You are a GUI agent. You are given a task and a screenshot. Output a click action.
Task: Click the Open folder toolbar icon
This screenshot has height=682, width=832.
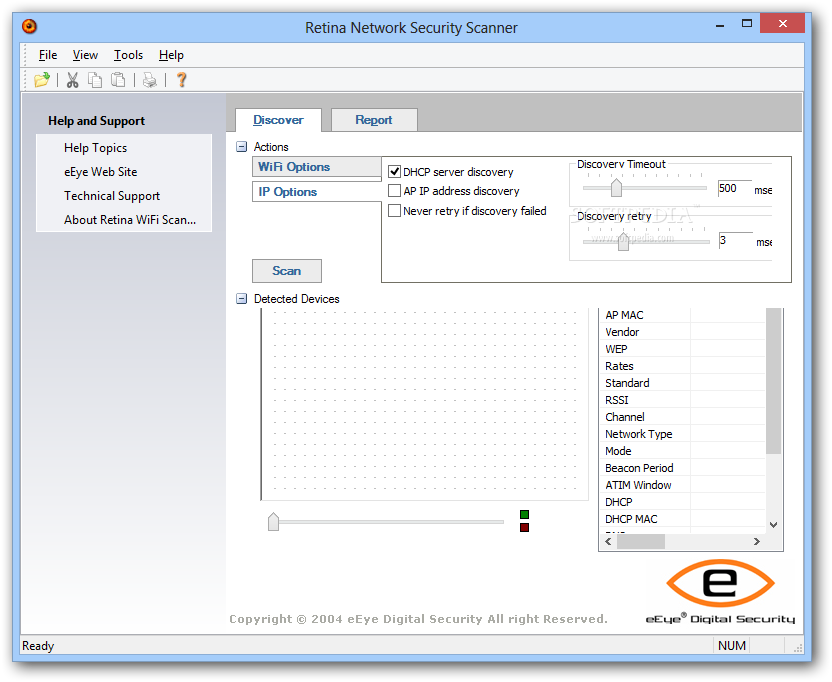41,80
